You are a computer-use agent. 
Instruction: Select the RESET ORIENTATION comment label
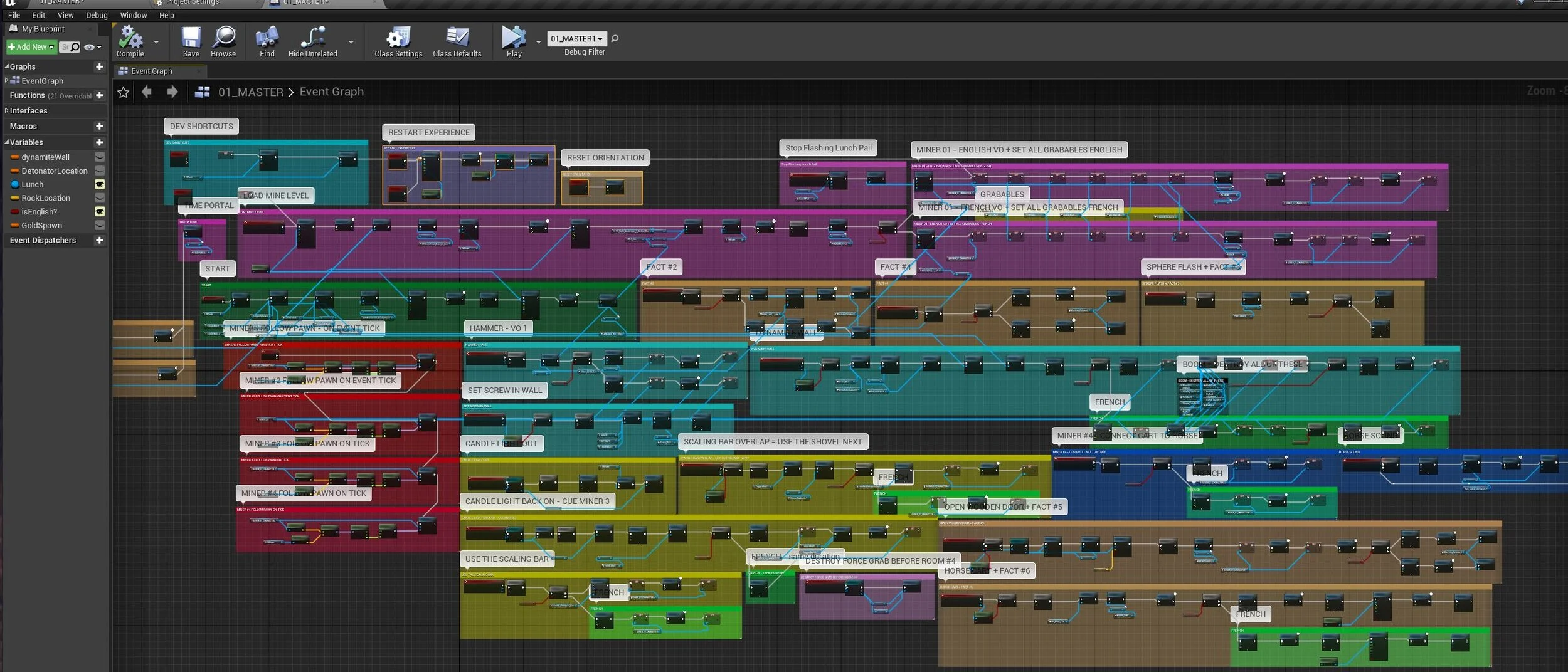(x=605, y=158)
